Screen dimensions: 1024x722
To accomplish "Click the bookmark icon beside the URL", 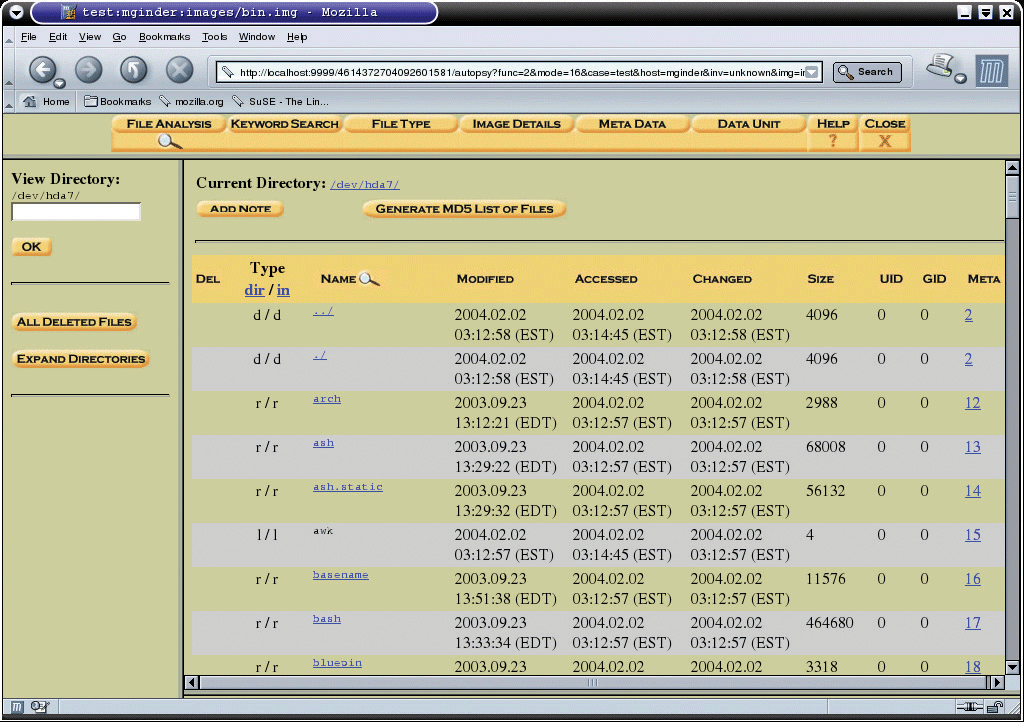I will [227, 72].
